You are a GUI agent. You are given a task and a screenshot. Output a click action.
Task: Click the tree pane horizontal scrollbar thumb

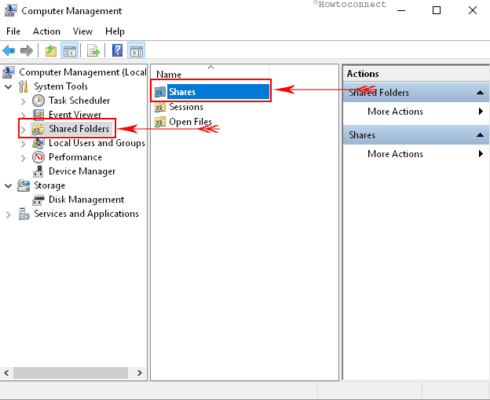[70, 373]
